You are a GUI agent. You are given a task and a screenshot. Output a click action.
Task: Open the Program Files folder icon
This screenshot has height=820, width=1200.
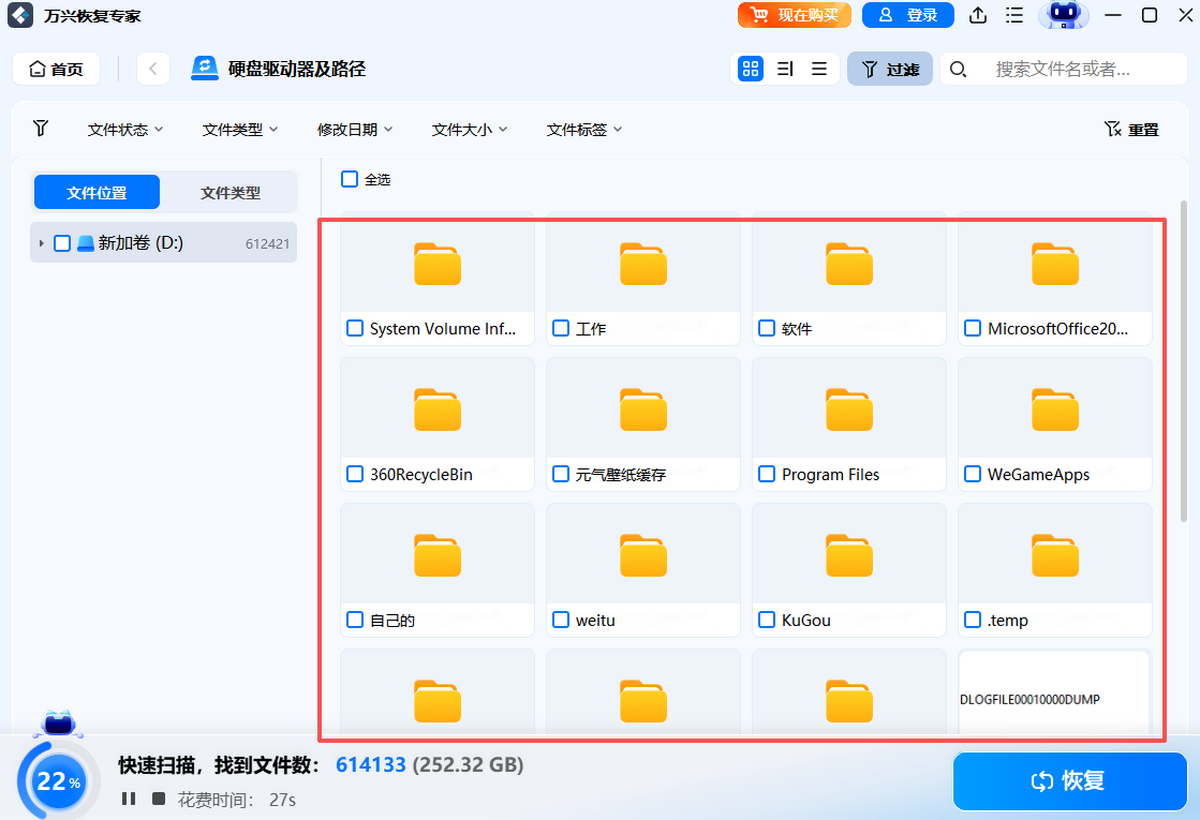tap(849, 409)
